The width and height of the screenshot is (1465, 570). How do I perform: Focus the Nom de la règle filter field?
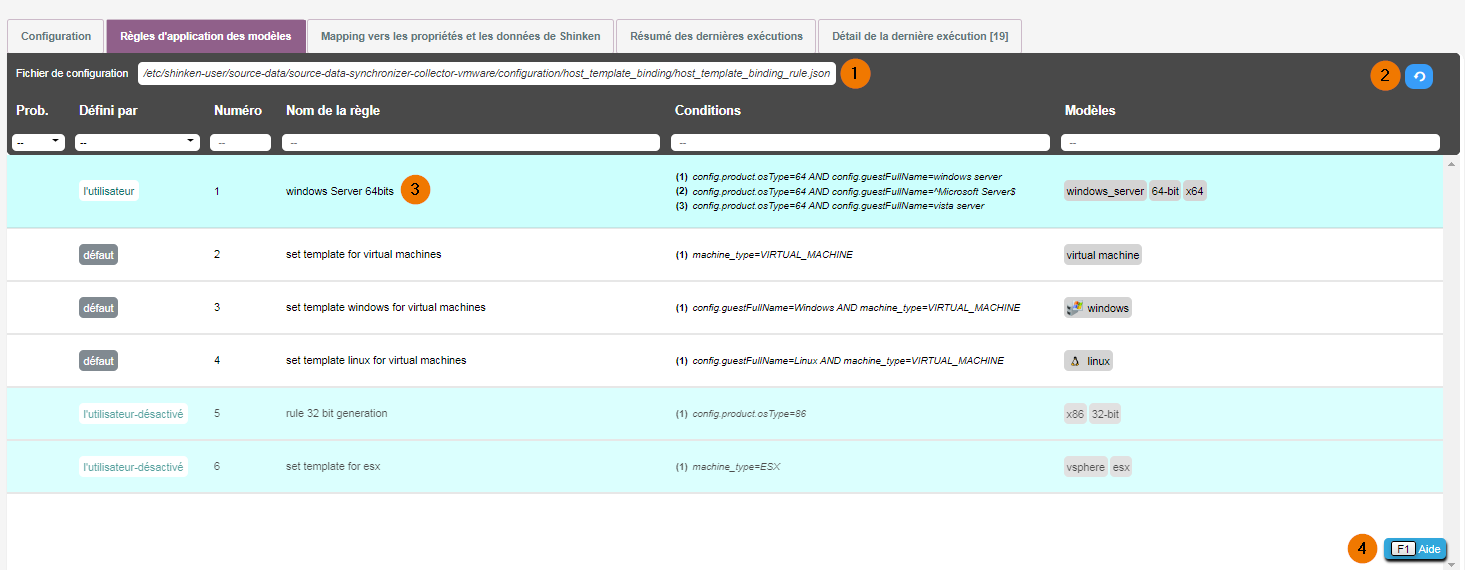pyautogui.click(x=470, y=143)
